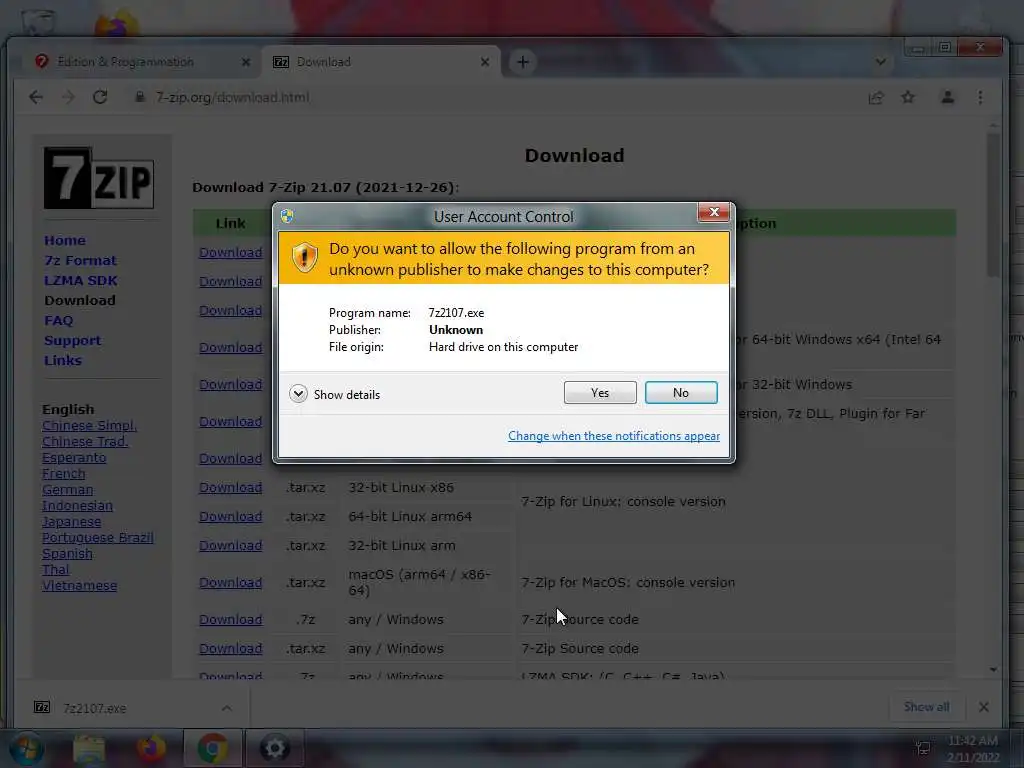The height and width of the screenshot is (768, 1024).
Task: Open a new Chrome tab
Action: click(x=522, y=62)
